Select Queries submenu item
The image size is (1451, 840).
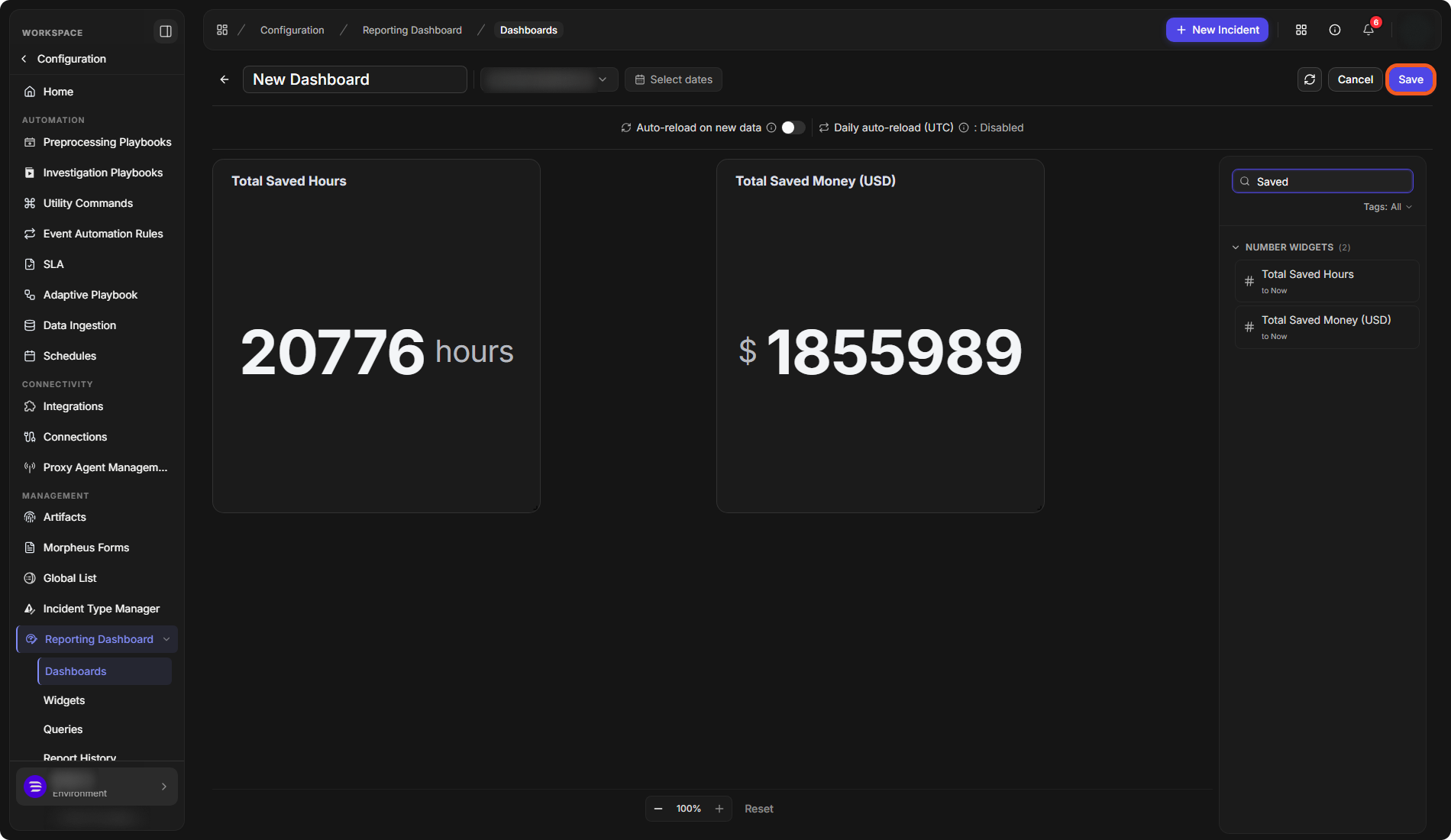click(63, 729)
